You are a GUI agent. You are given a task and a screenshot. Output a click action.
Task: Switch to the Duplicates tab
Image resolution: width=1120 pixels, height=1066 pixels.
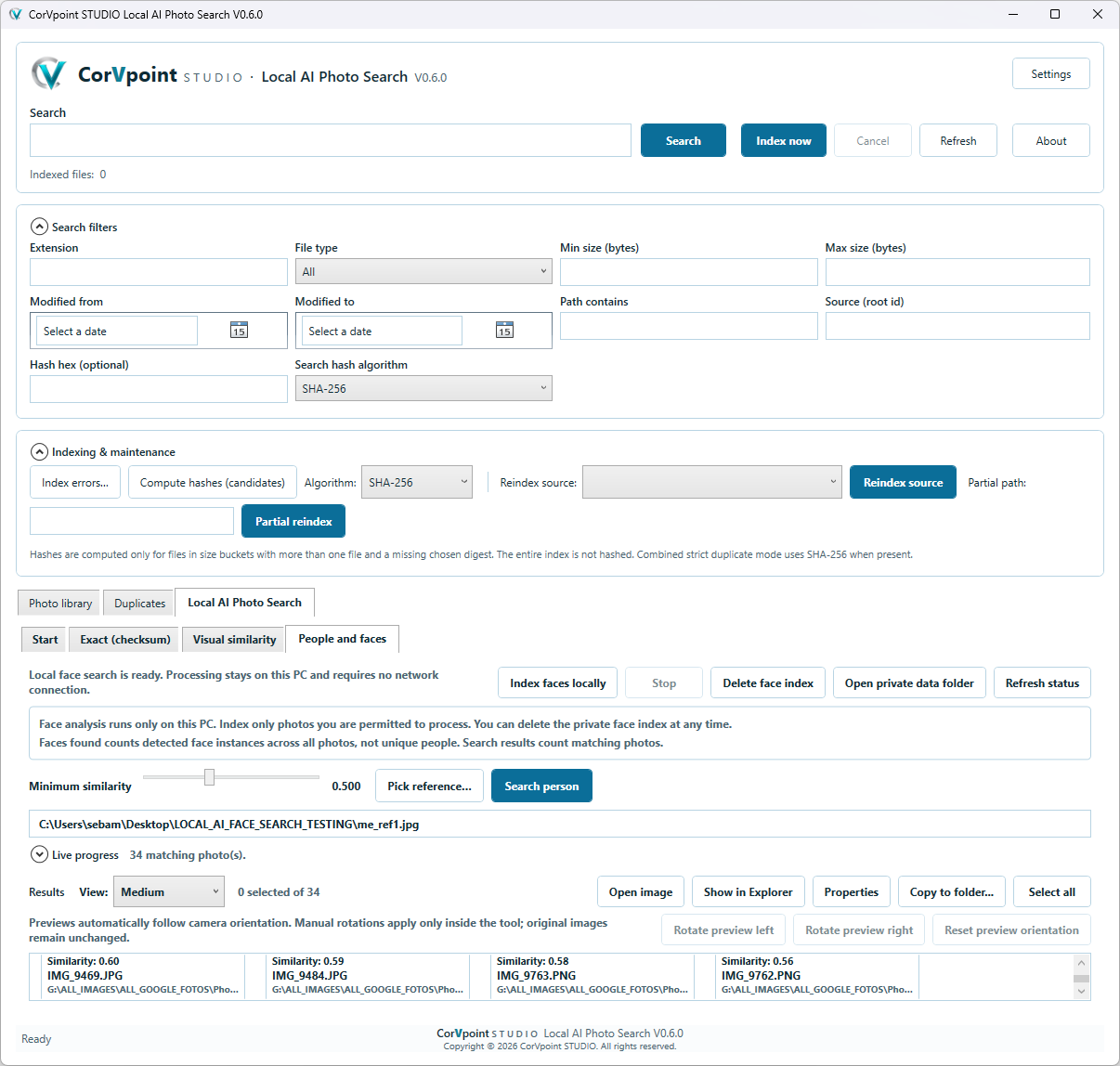139,603
